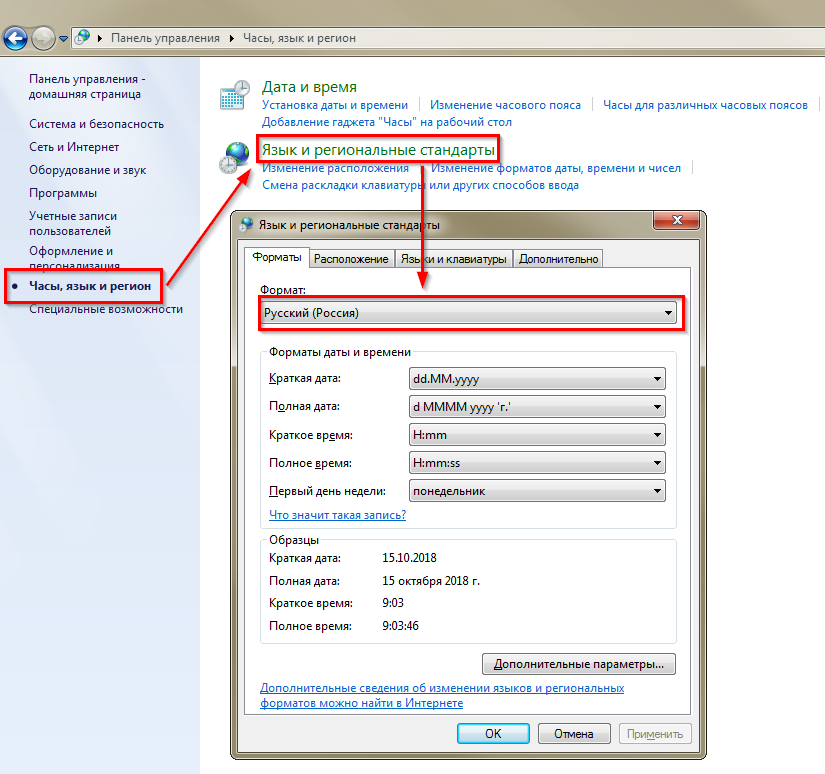825x774 pixels.
Task: Open the Дополнительные сведения об изменении языков link
Action: point(442,696)
